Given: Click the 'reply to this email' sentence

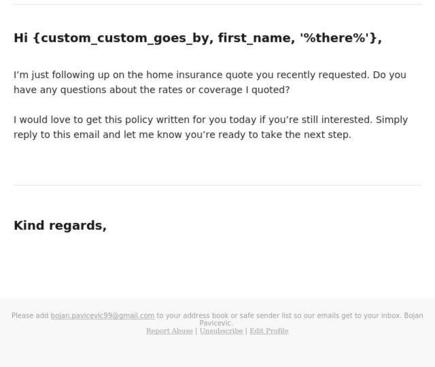Looking at the screenshot, I should [182, 135].
